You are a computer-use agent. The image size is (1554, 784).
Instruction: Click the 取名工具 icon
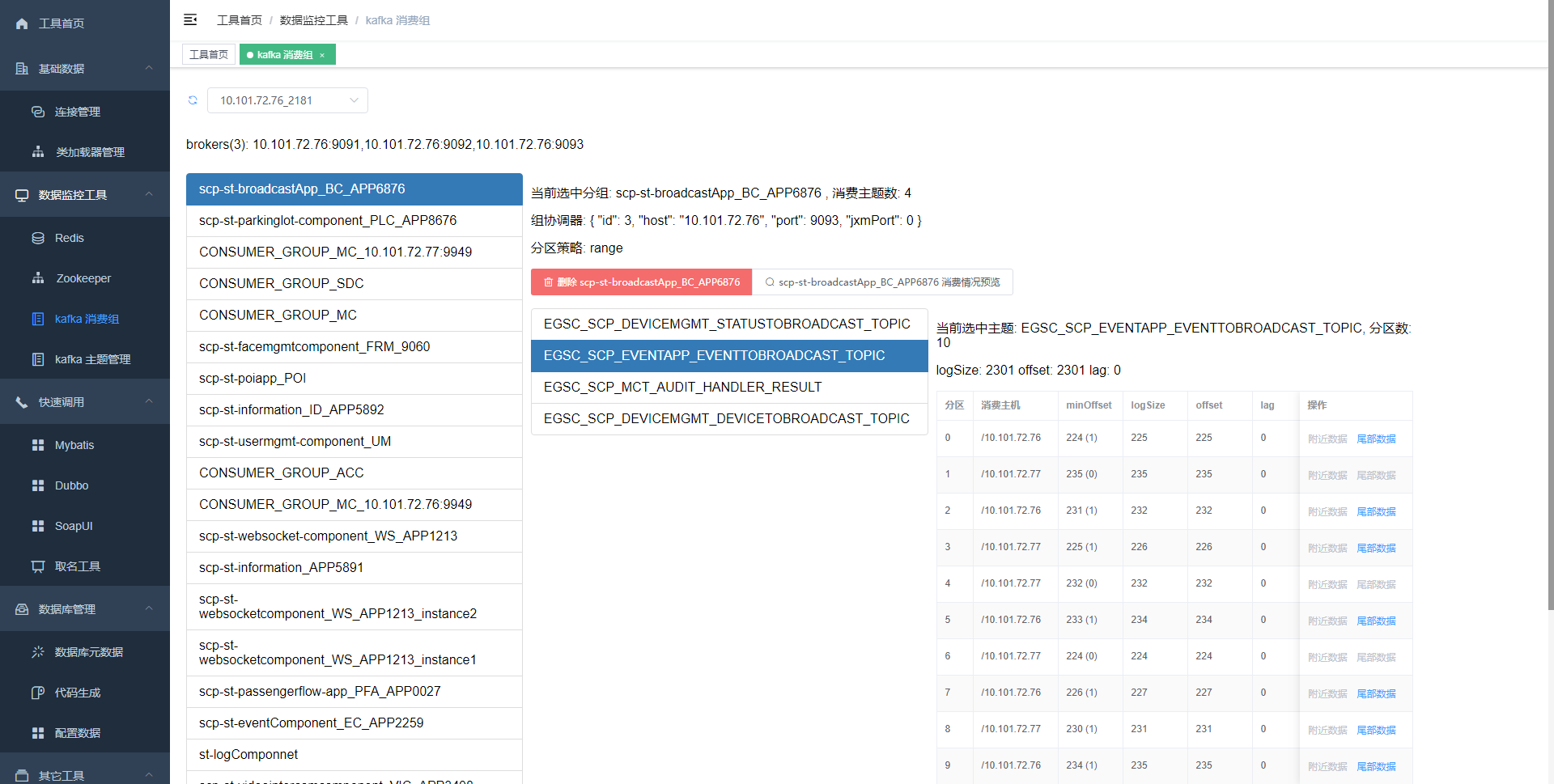pos(38,566)
